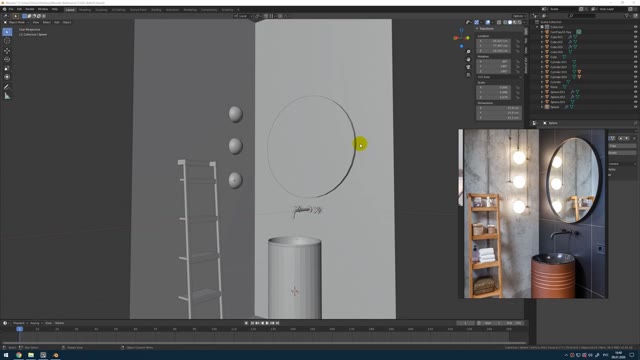Select the Cursor tool in left toolbar
This screenshot has width=640, height=360.
pyautogui.click(x=7, y=41)
